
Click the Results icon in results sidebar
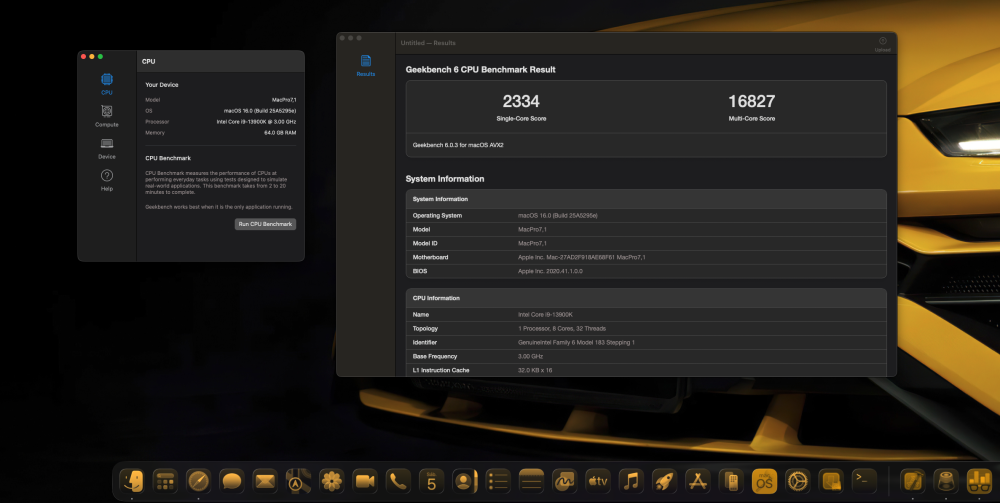click(x=365, y=66)
